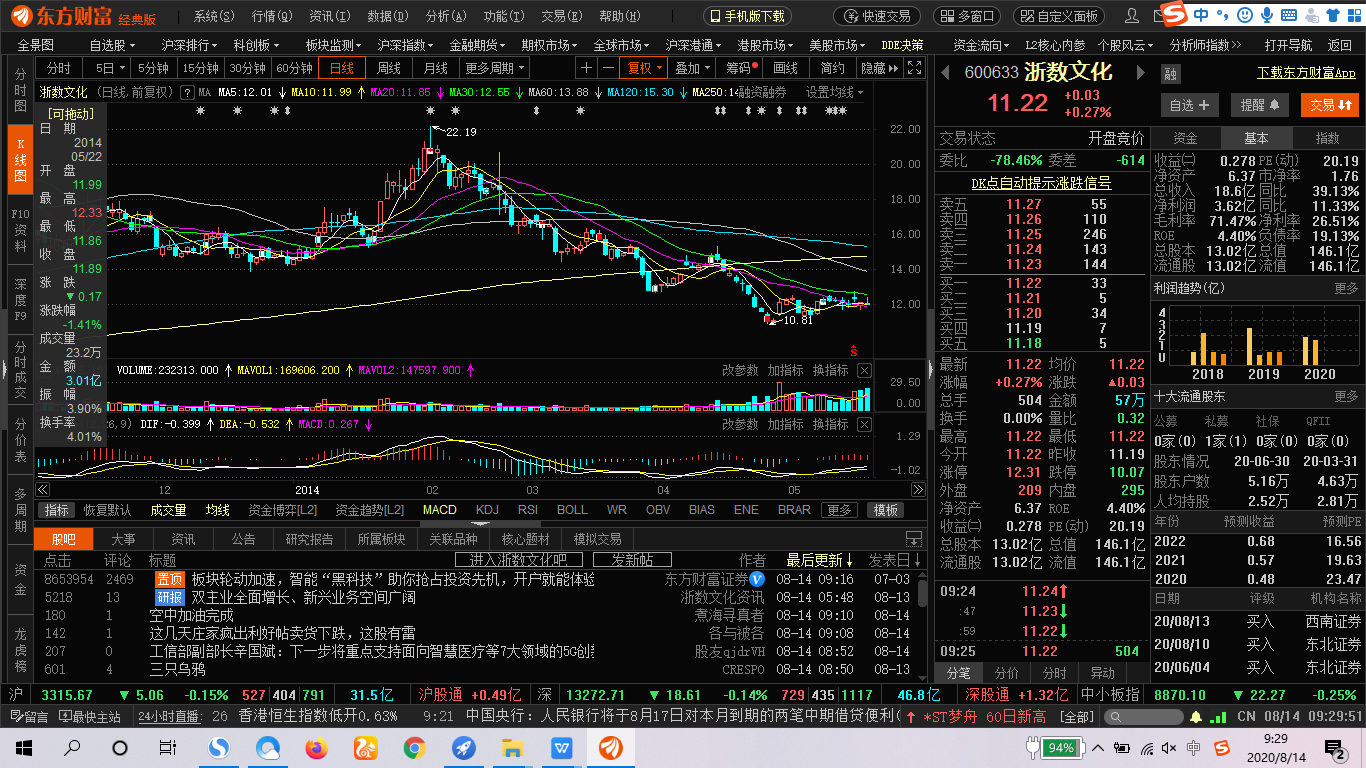Click the back arrow left of 600633
1366x768 pixels.
coord(946,72)
